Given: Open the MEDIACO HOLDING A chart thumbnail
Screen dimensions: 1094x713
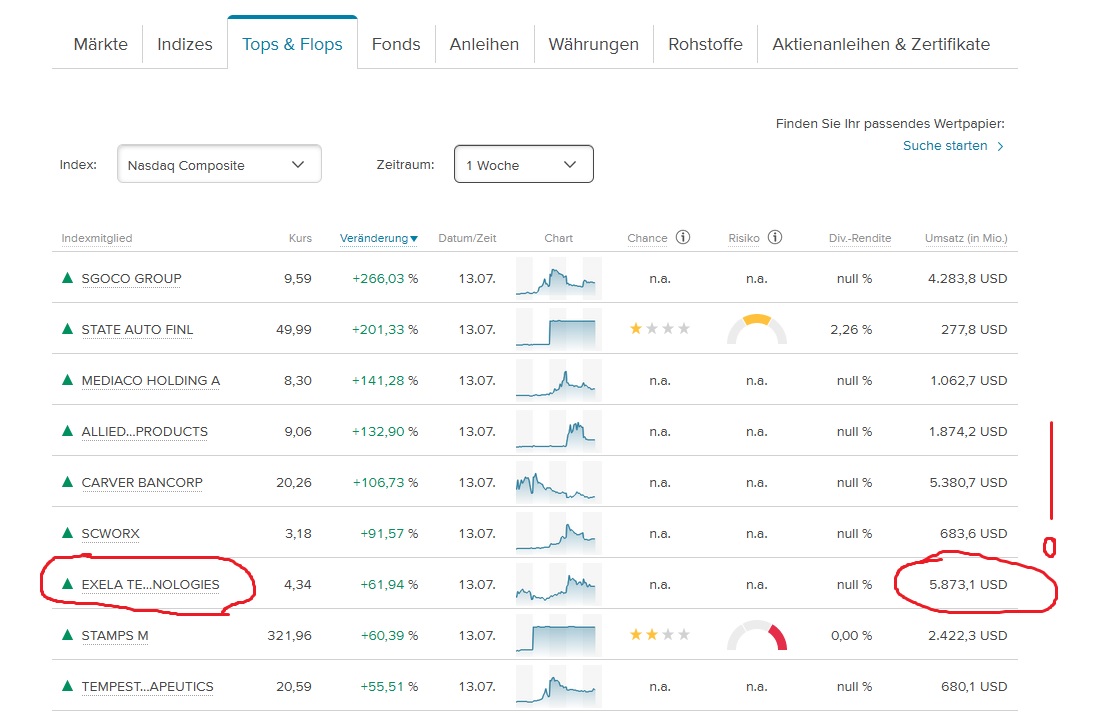Looking at the screenshot, I should pyautogui.click(x=558, y=380).
